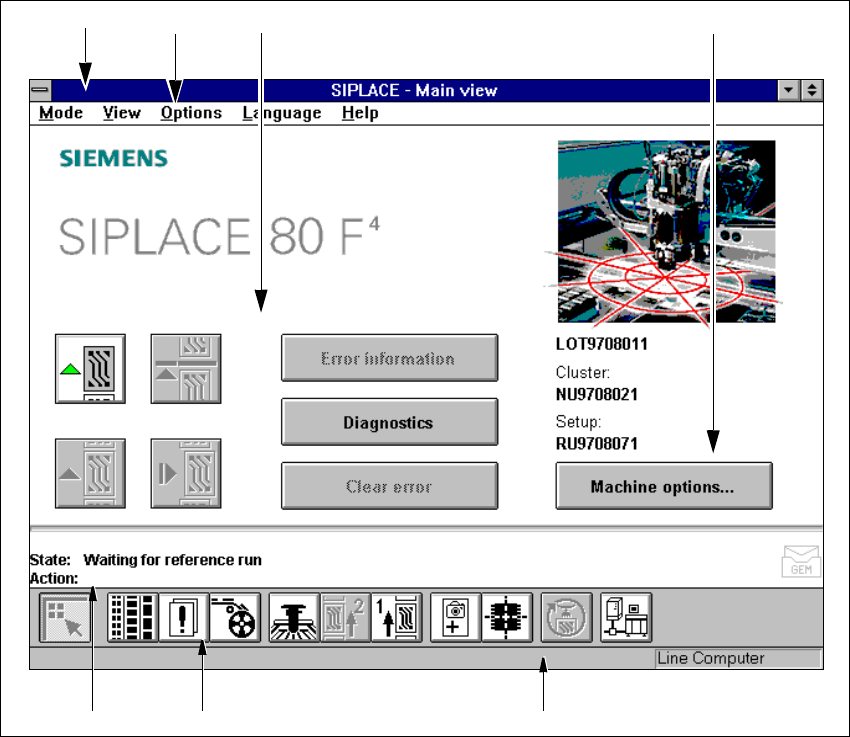The height and width of the screenshot is (737, 850).
Task: Click the grayed play-arrow board icon
Action: click(x=185, y=473)
